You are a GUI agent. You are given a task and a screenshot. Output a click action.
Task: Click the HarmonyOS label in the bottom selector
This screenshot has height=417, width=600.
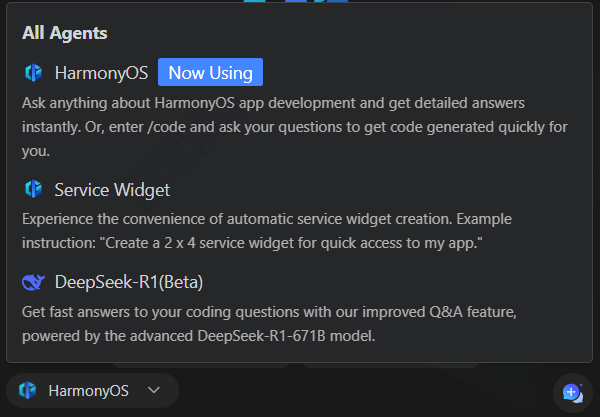coord(90,391)
